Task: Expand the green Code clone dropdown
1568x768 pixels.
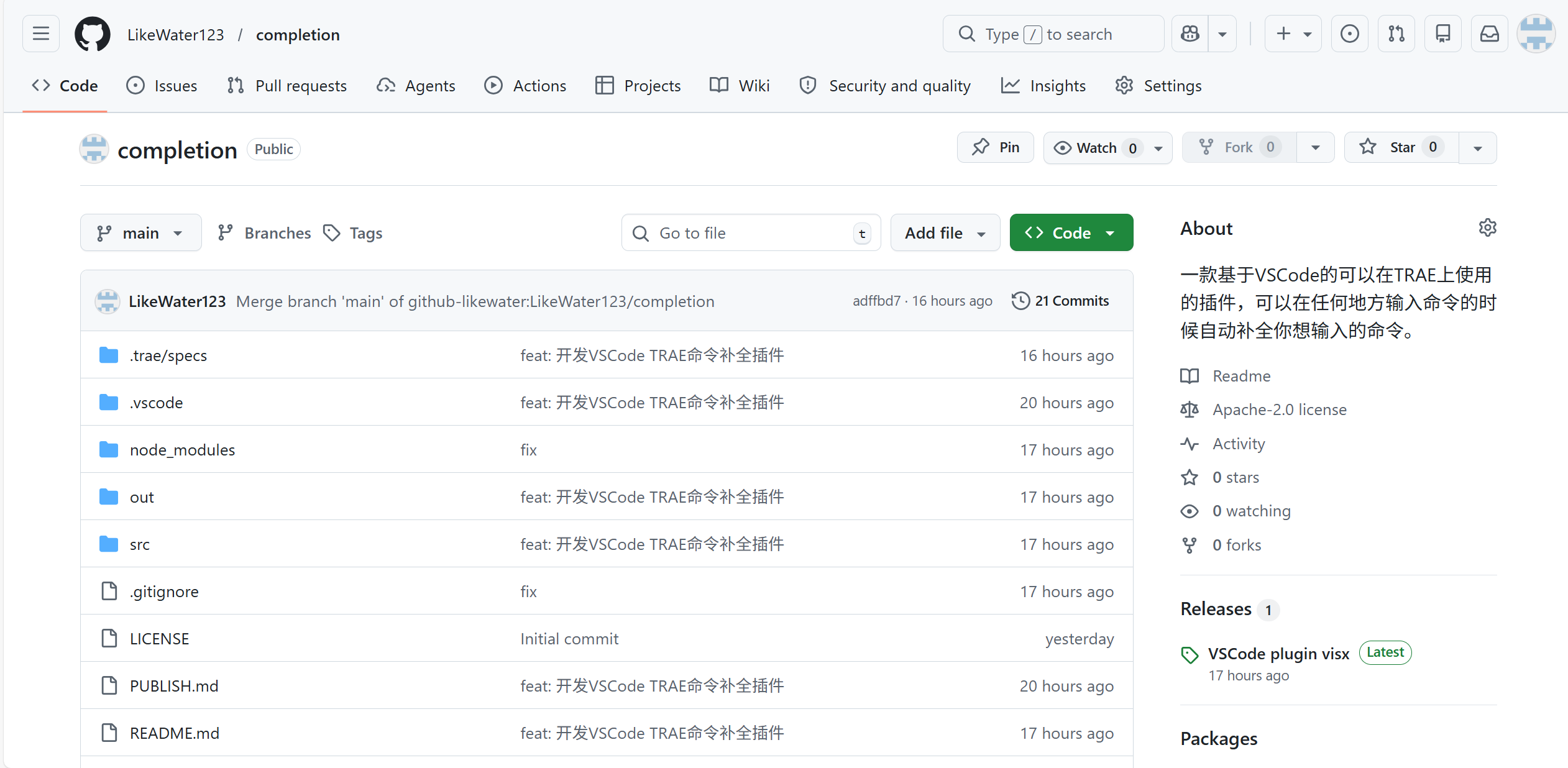Action: pyautogui.click(x=1071, y=233)
